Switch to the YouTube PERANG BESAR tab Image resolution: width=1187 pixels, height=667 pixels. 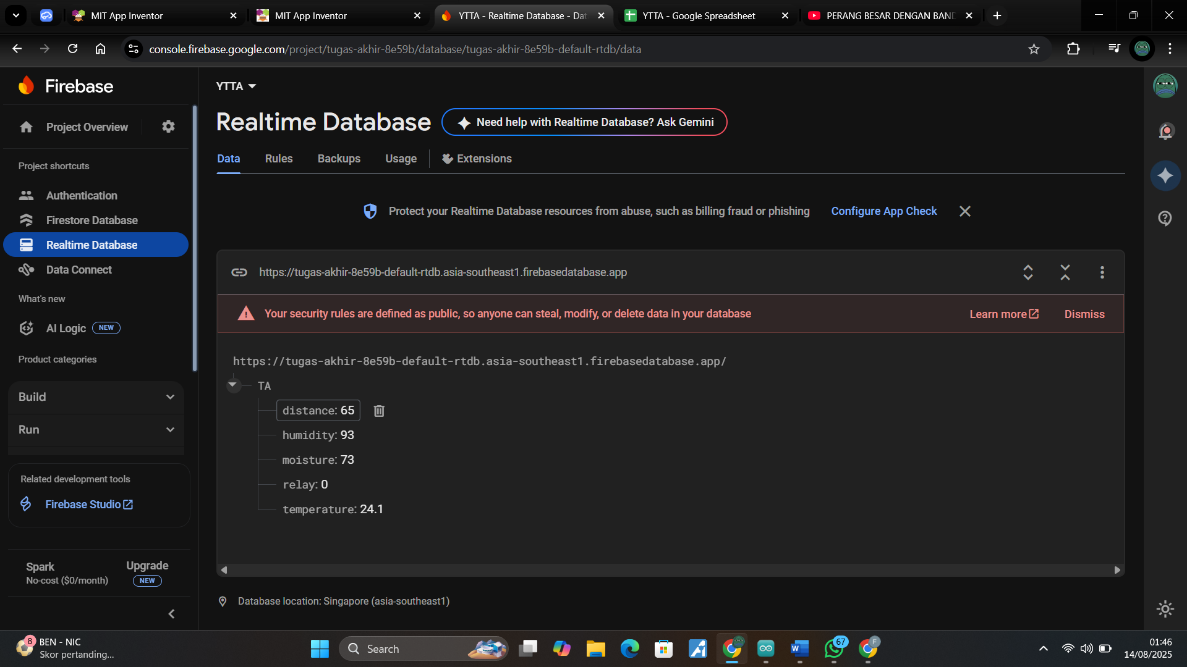(x=889, y=15)
